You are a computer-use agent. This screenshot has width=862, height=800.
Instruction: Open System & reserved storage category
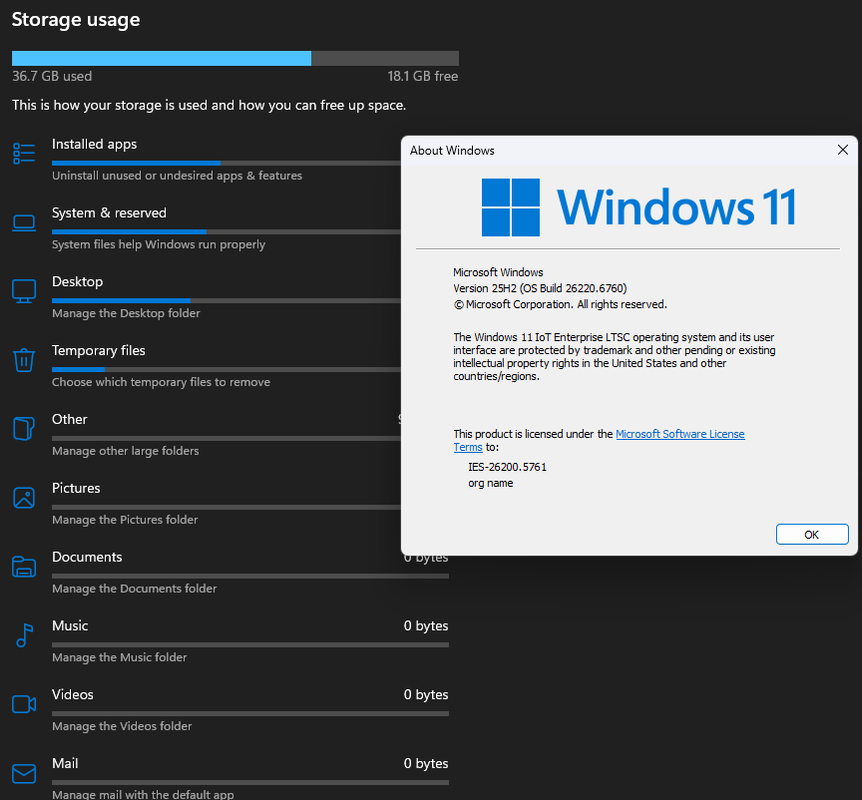point(231,228)
